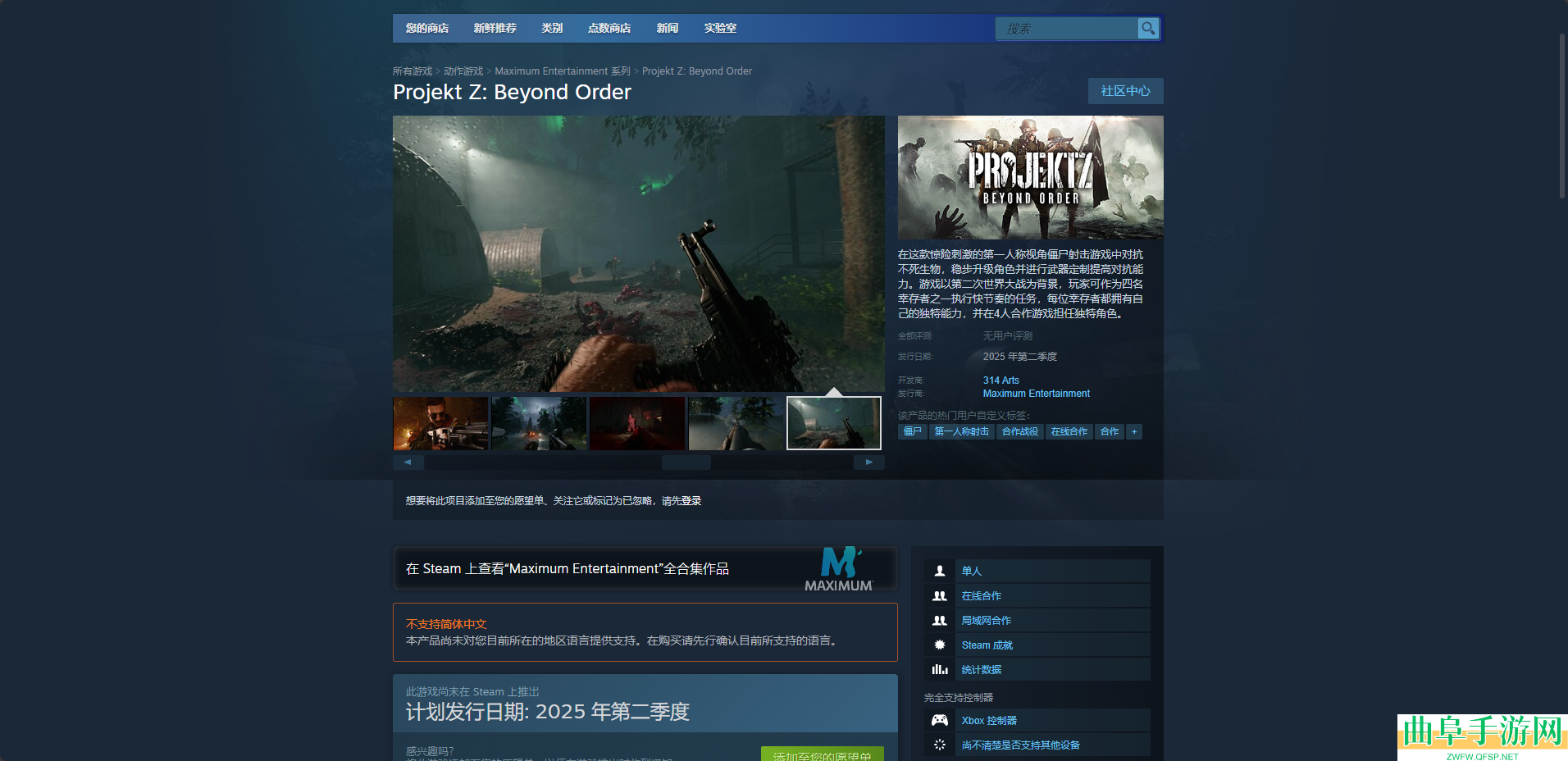Open the 您的商店 menu
Viewport: 1568px width, 761px height.
coord(427,29)
